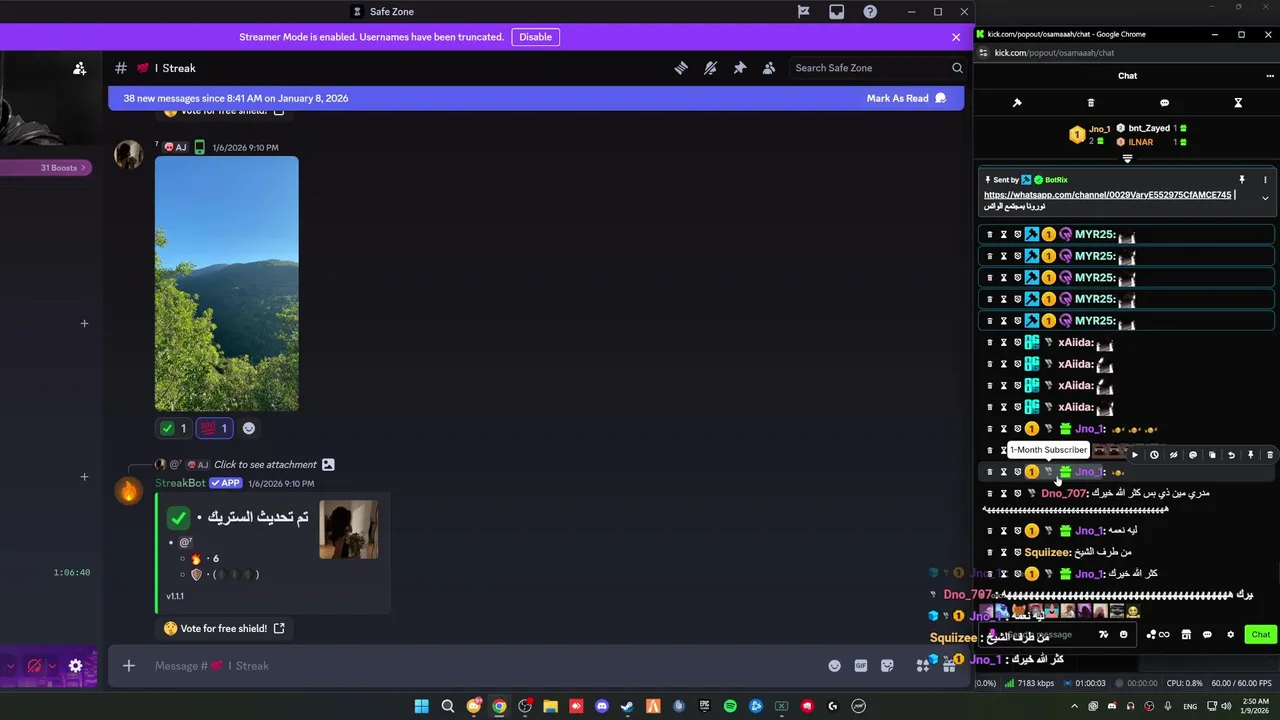Click the crossed-eye hide icon in hover toolbar
The image size is (1280, 720).
[1173, 455]
